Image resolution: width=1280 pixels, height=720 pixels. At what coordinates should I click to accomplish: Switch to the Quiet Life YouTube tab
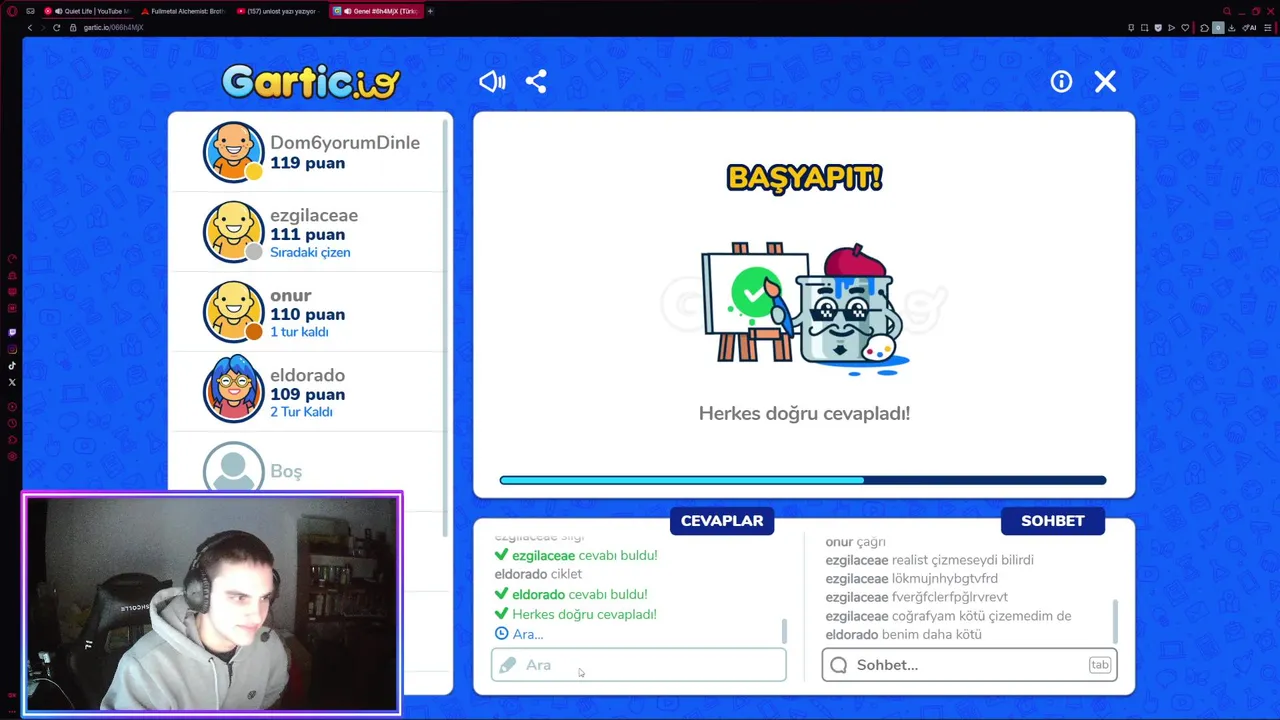point(88,11)
